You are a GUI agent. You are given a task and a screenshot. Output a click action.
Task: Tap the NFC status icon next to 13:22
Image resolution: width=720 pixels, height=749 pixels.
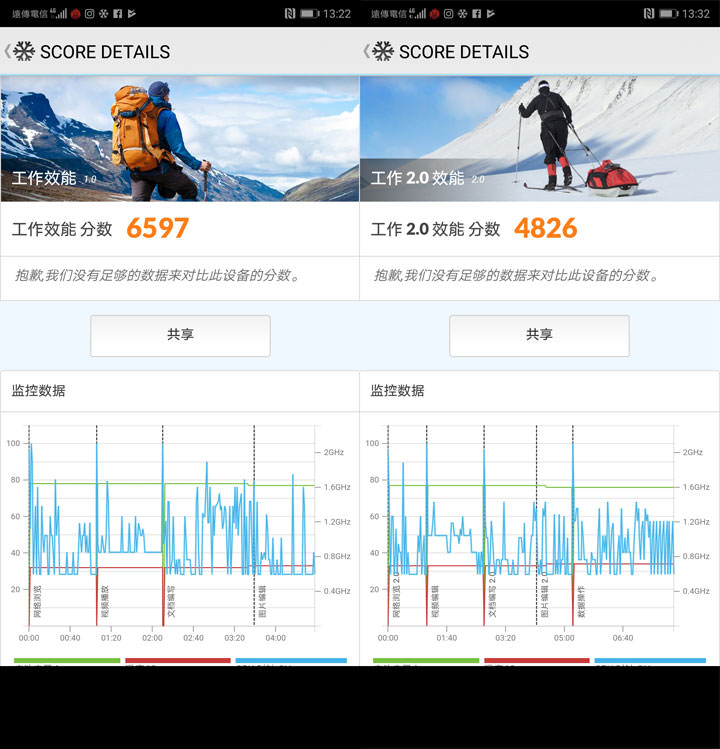pyautogui.click(x=288, y=14)
